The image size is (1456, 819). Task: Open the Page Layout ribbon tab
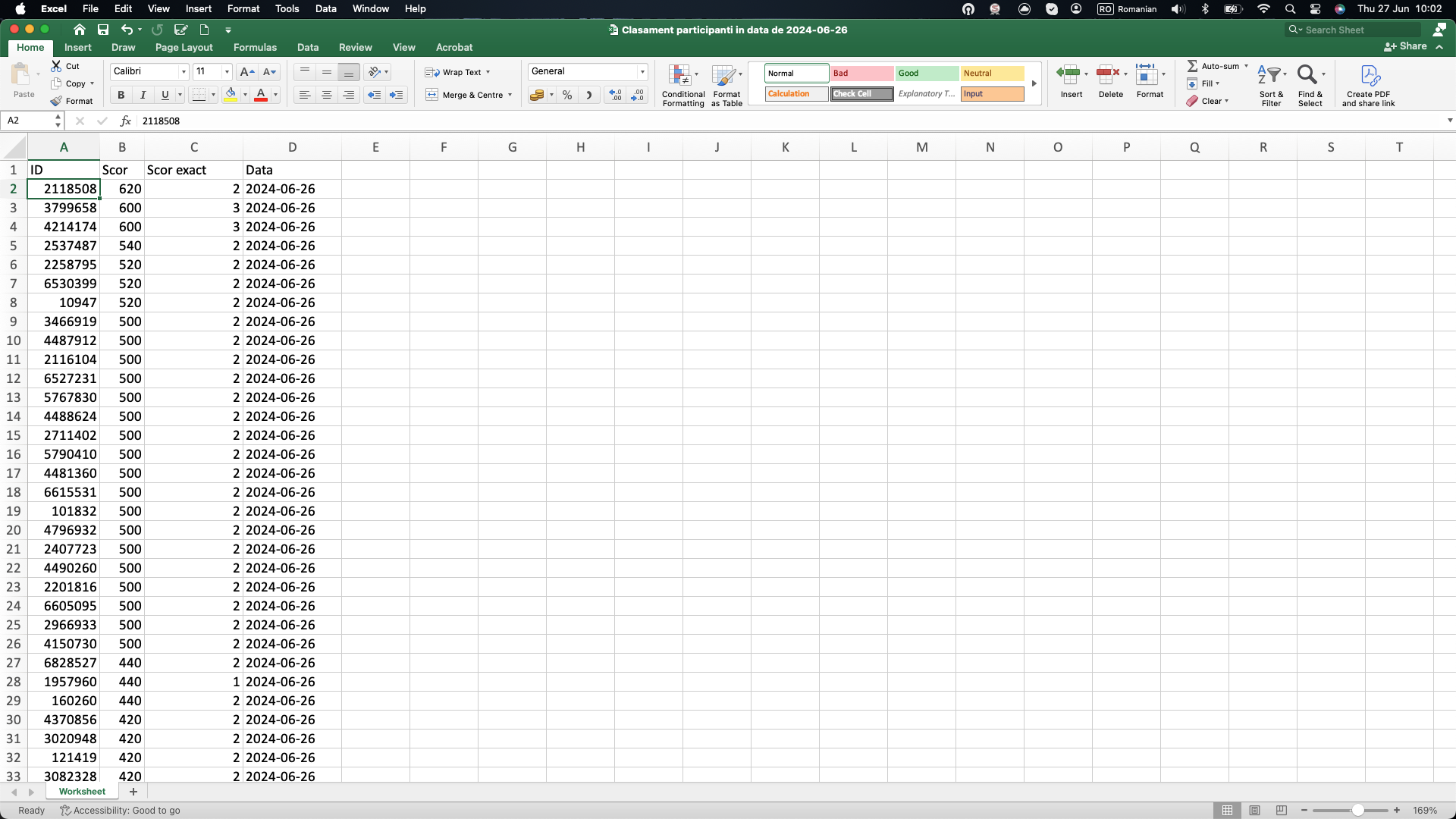184,47
